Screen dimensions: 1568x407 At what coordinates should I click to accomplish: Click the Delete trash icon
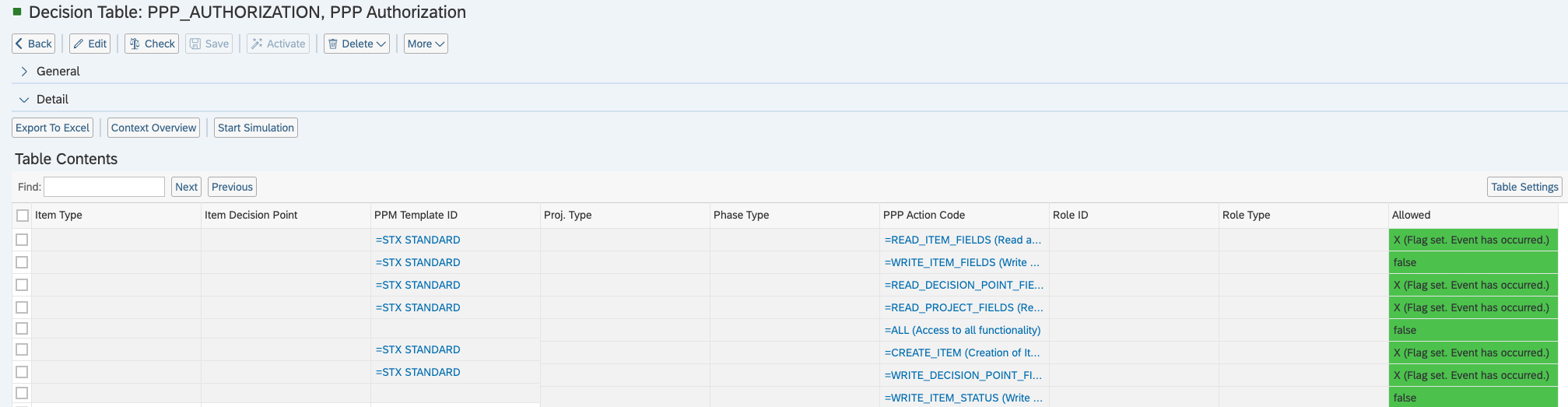[333, 44]
